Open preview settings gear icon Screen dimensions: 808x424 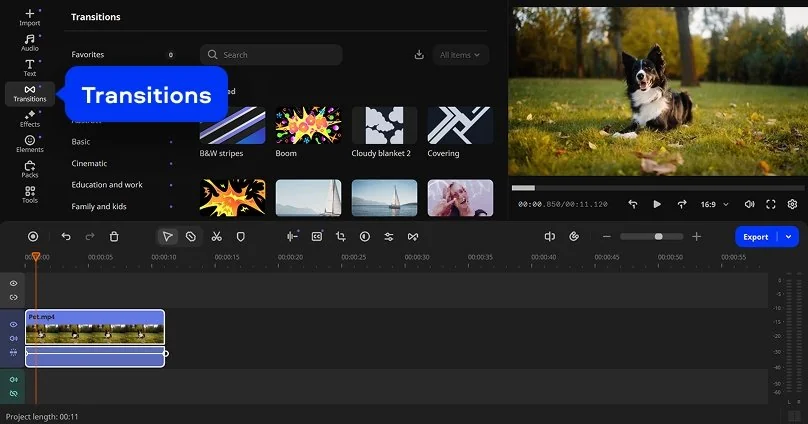coord(792,204)
